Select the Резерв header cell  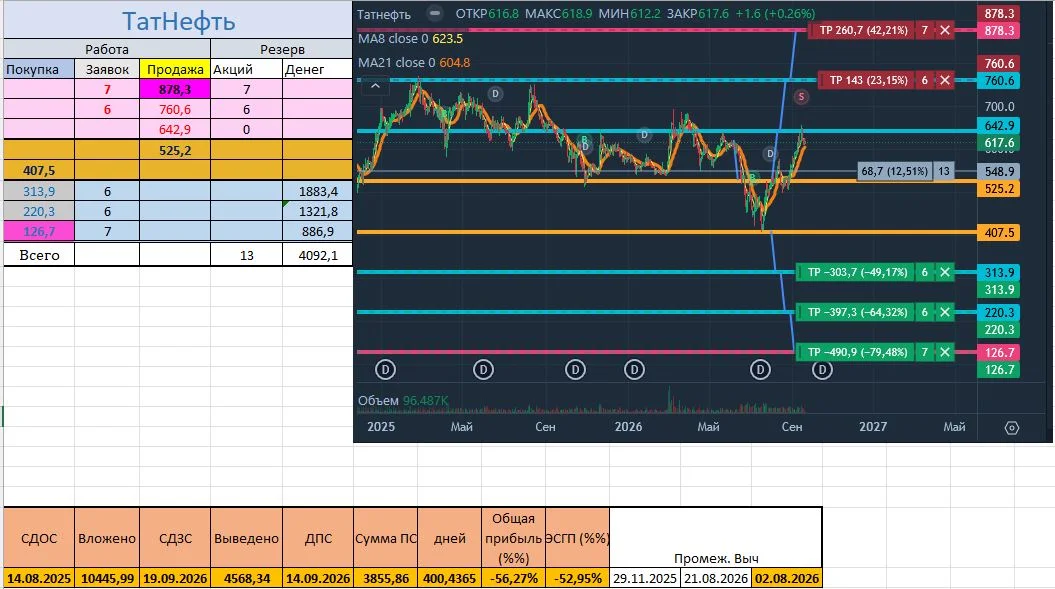pyautogui.click(x=282, y=49)
